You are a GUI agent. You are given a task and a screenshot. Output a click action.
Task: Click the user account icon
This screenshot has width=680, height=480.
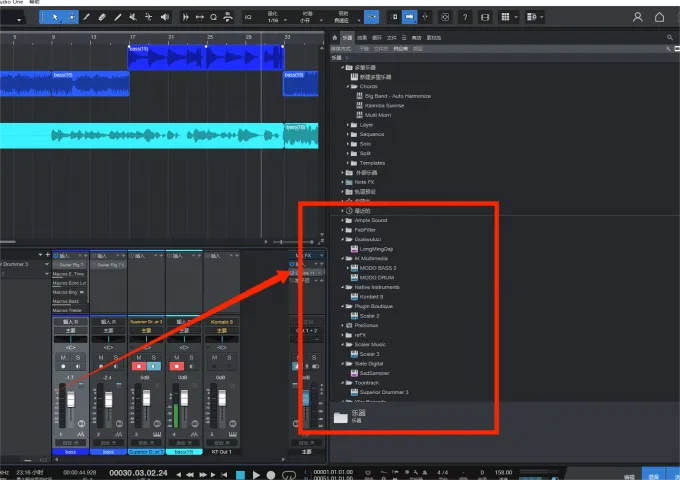tap(638, 17)
